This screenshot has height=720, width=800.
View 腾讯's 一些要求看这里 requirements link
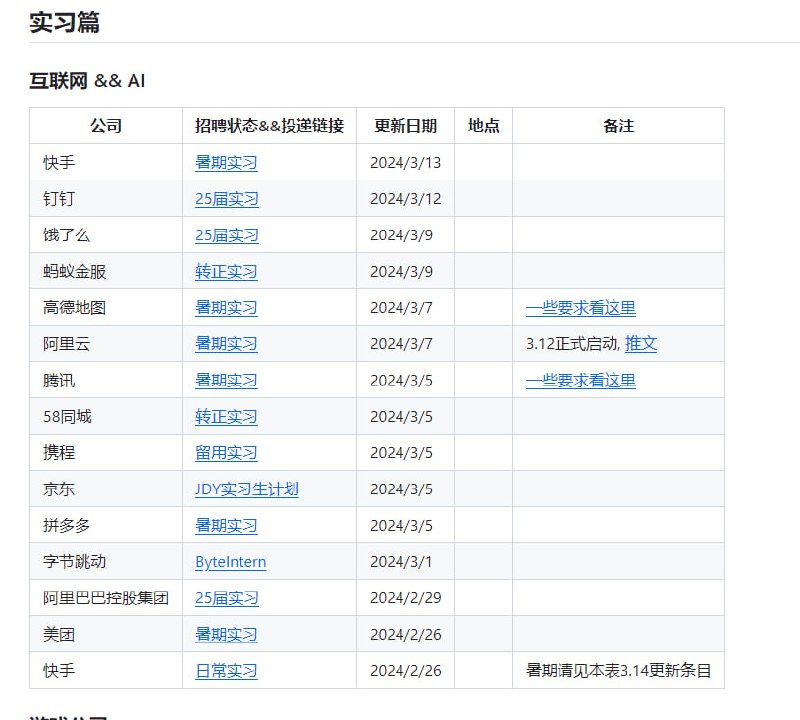point(581,380)
